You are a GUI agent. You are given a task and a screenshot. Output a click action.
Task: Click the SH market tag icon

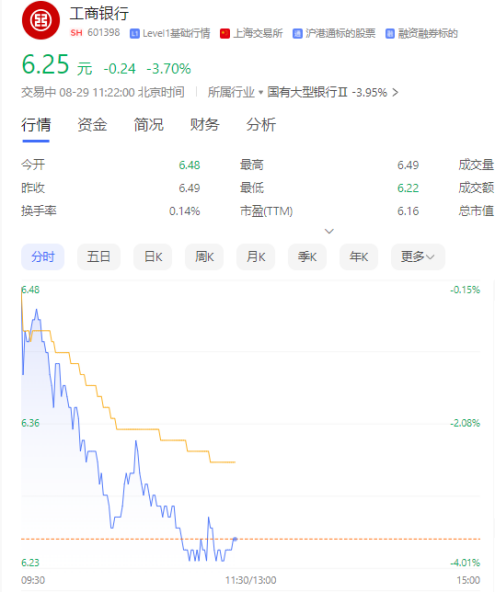tap(76, 33)
